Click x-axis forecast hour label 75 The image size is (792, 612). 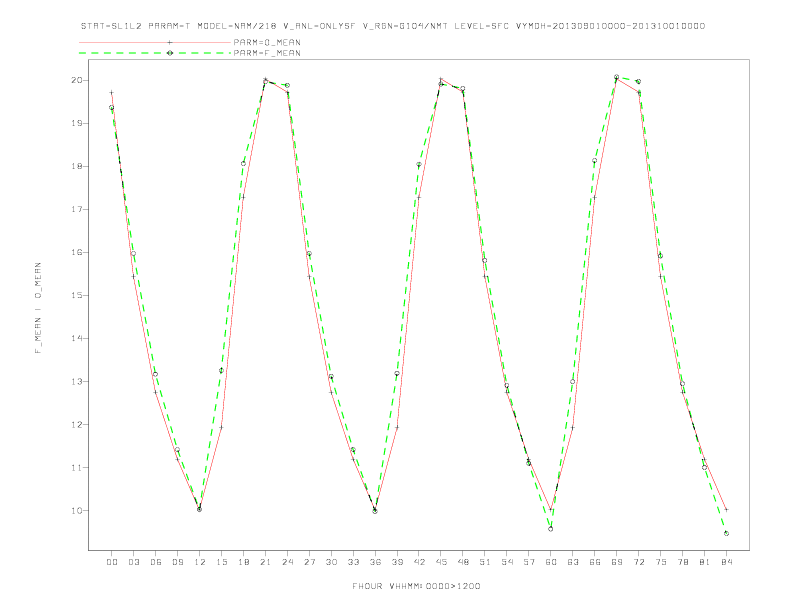pyautogui.click(x=660, y=562)
